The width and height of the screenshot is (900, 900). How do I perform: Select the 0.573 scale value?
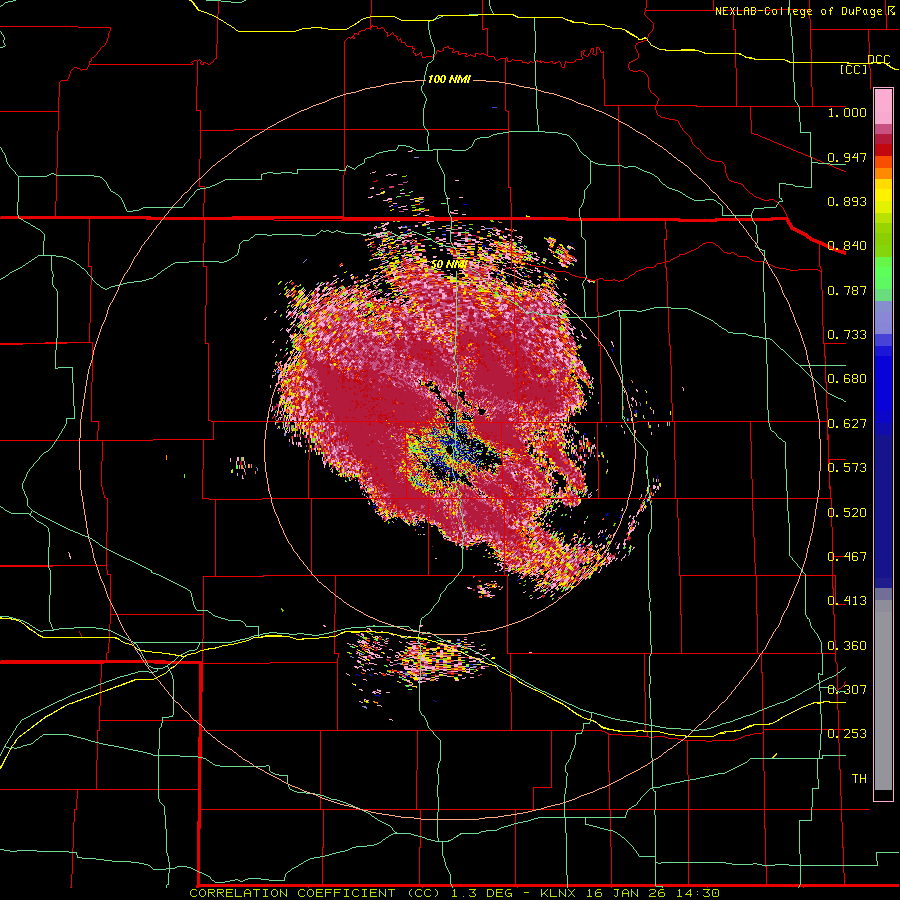tap(847, 468)
